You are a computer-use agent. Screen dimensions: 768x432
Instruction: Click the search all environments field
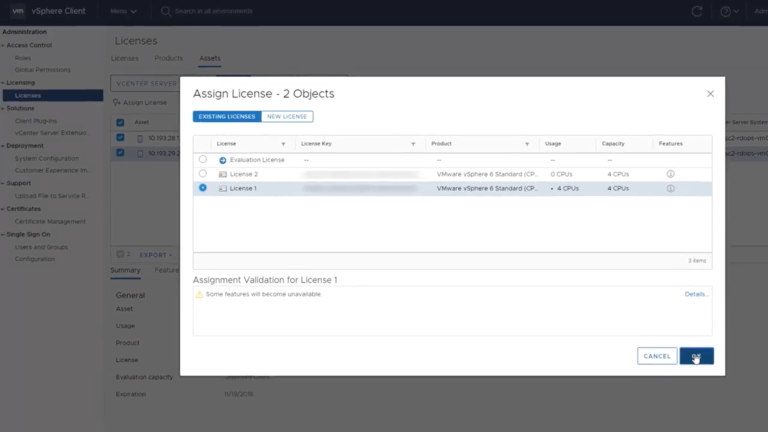[x=214, y=11]
